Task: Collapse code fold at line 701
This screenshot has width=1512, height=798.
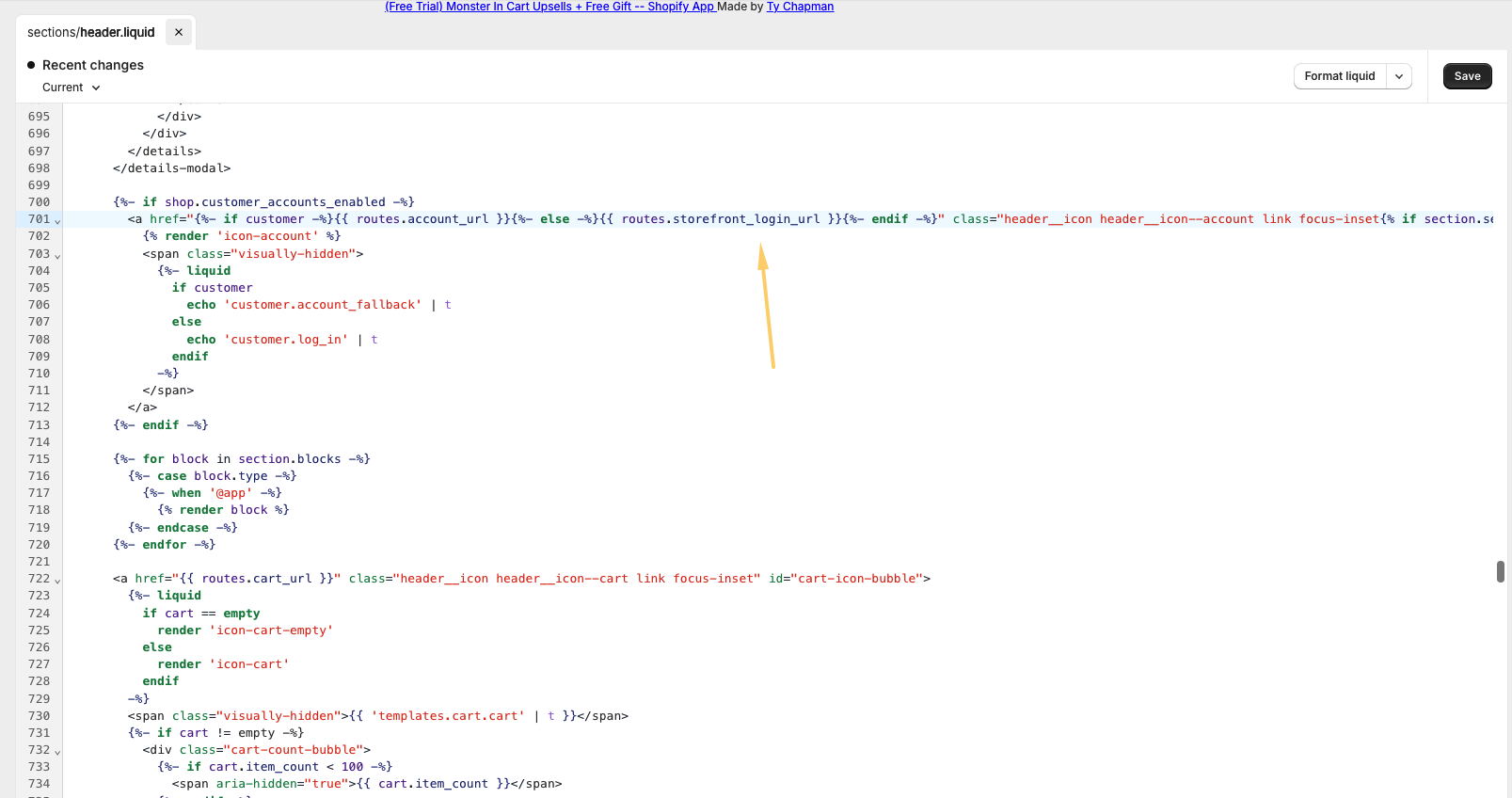Action: (57, 221)
